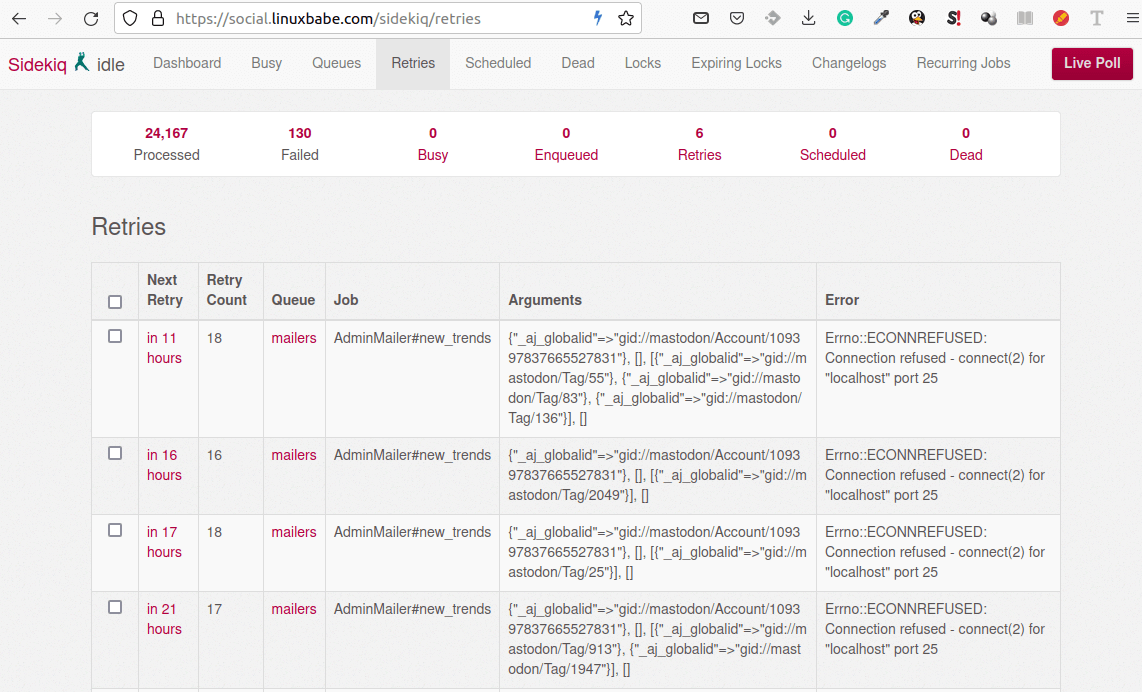Select the checkbox for the 16 hours retry
1142x692 pixels.
tap(115, 454)
